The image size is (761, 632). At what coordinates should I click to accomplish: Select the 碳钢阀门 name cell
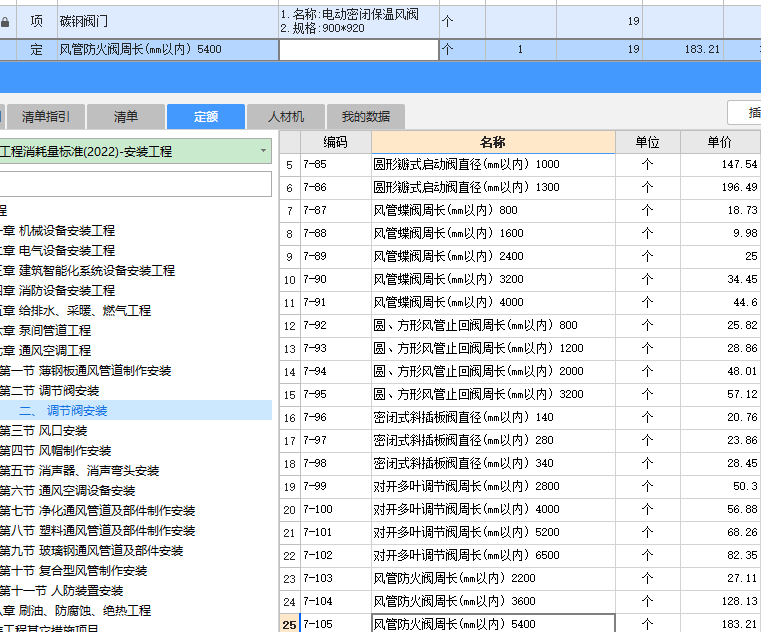click(x=168, y=21)
